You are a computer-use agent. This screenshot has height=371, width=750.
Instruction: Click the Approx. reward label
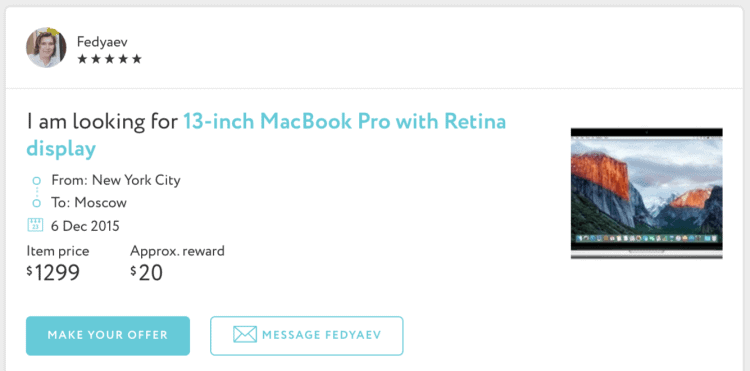coord(177,251)
